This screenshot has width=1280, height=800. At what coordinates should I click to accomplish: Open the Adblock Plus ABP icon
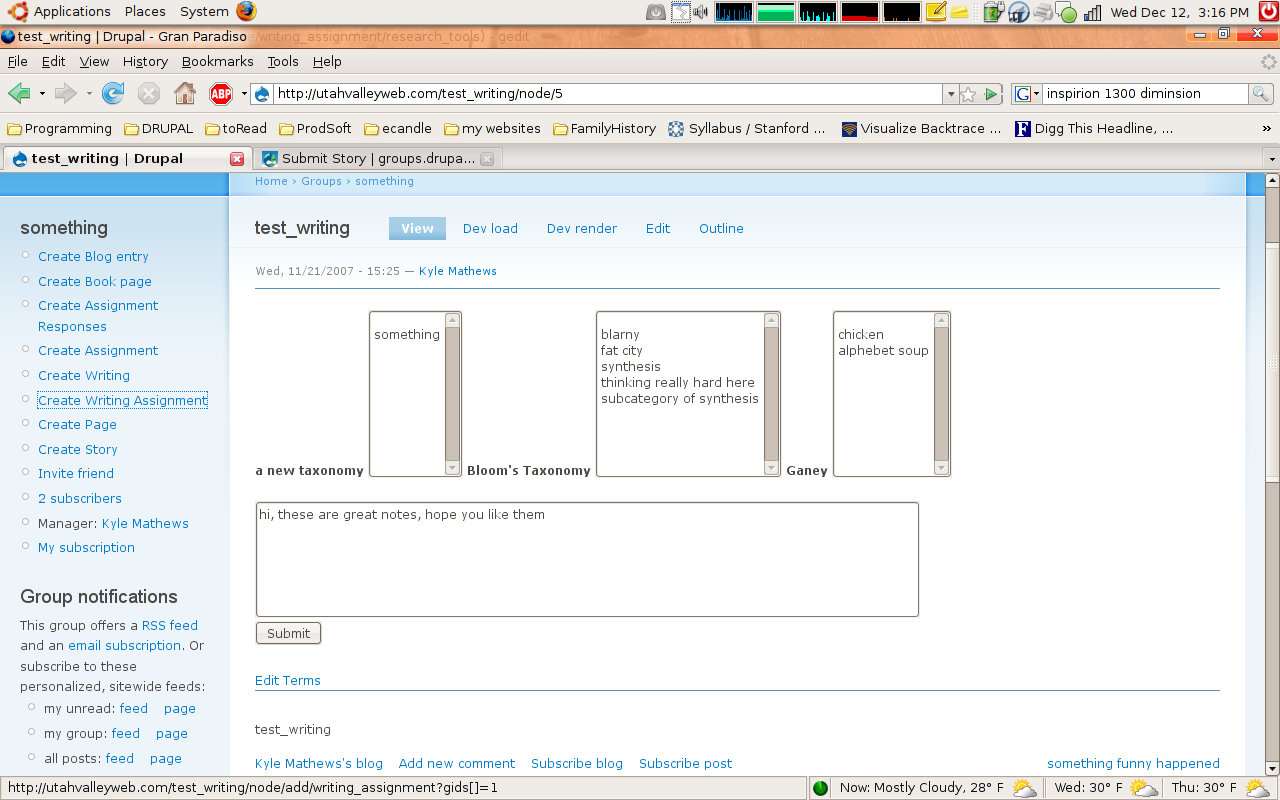click(220, 94)
